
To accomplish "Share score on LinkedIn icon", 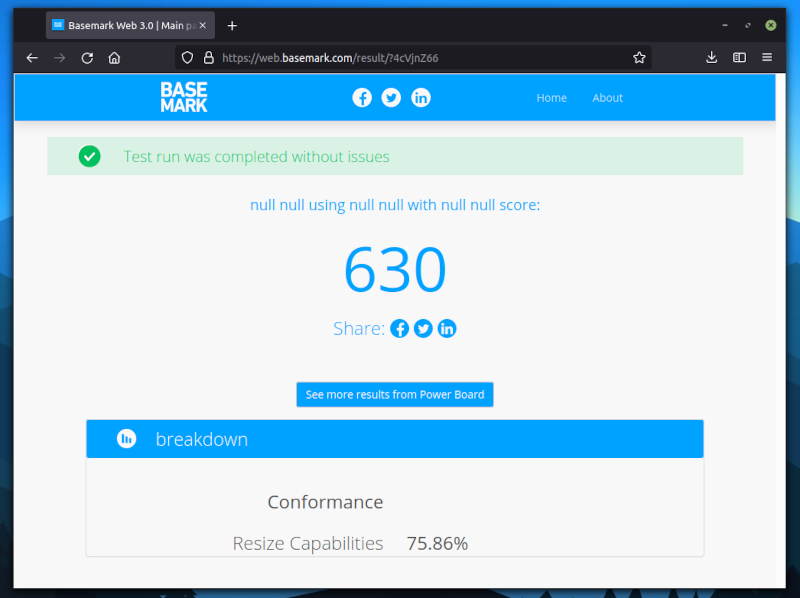I will tap(447, 329).
